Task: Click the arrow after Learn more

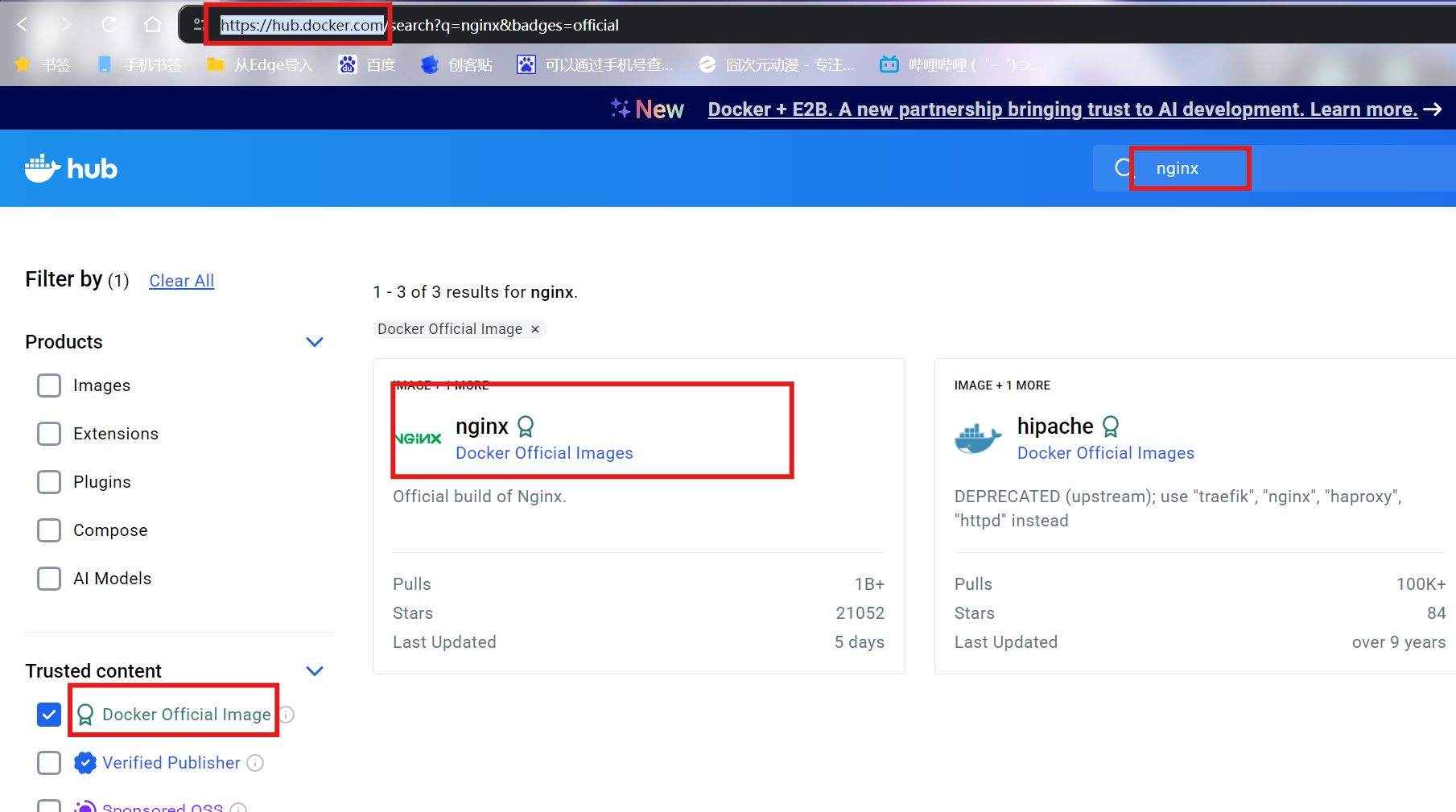Action: [1433, 109]
